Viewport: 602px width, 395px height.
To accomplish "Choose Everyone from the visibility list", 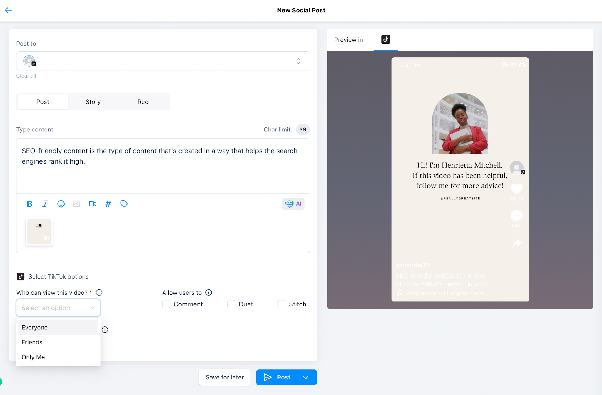I will point(58,327).
